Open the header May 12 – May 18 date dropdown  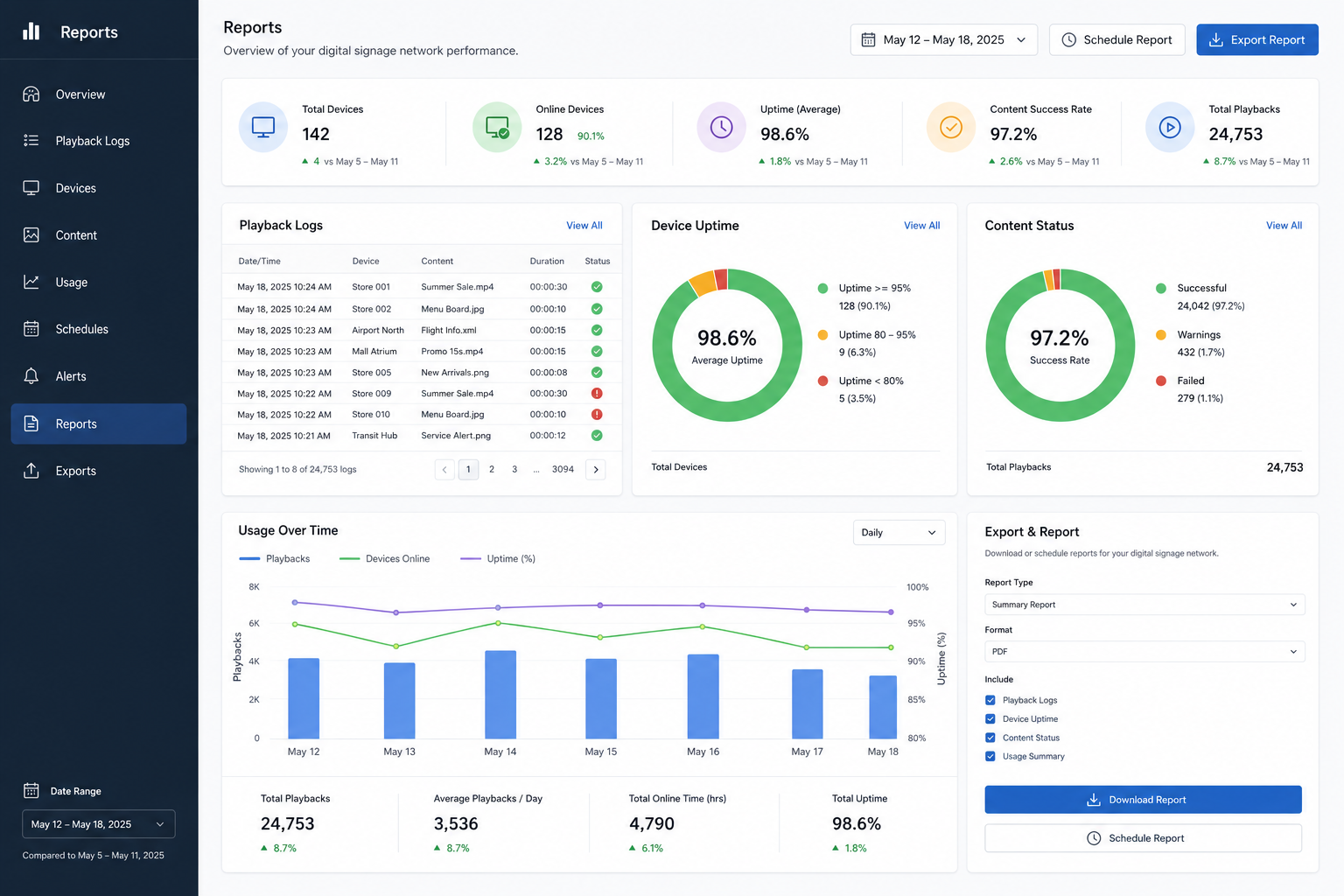943,39
